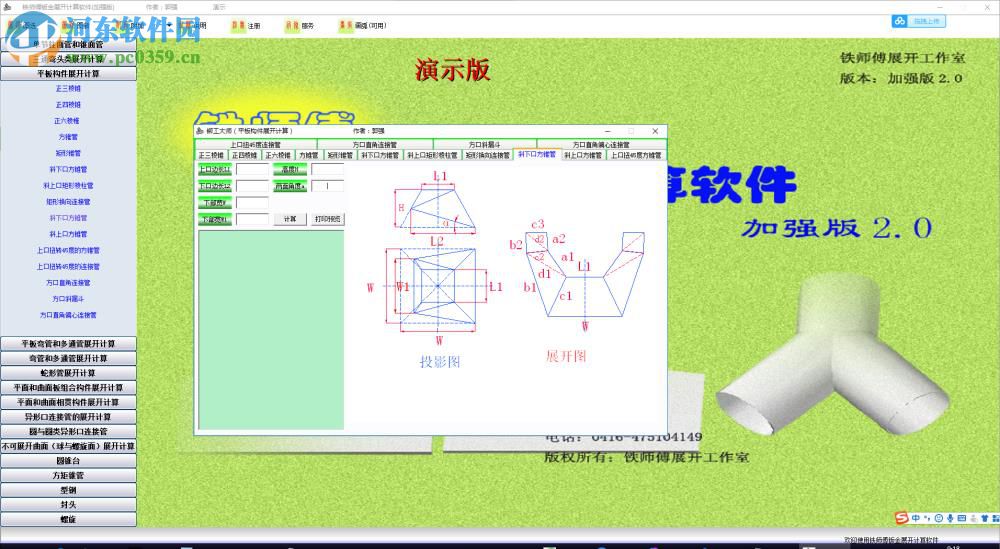The width and height of the screenshot is (1000, 549).
Task: Switch to the 方口直角连接管 tab
Action: [x=375, y=145]
